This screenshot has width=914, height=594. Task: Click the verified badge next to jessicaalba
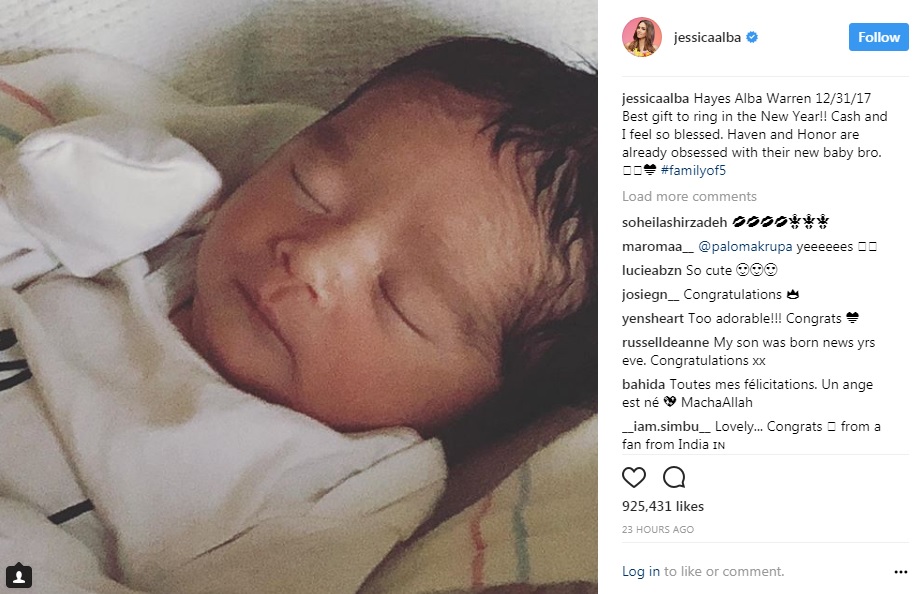pos(752,37)
